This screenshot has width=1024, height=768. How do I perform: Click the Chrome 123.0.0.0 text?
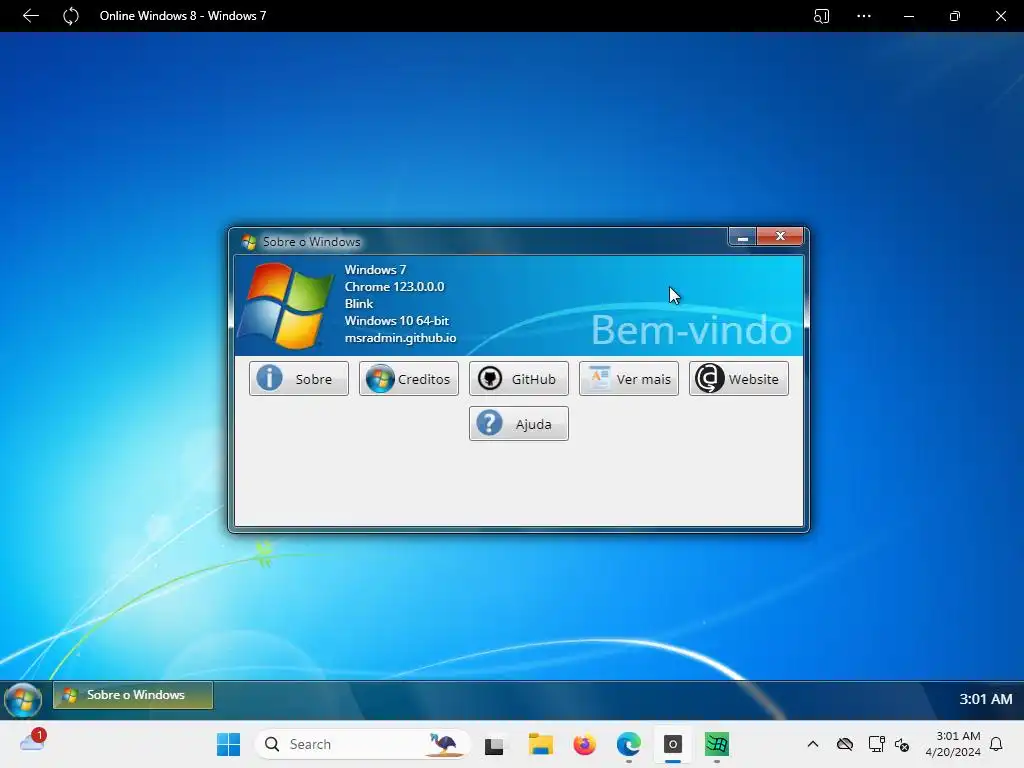pos(394,287)
